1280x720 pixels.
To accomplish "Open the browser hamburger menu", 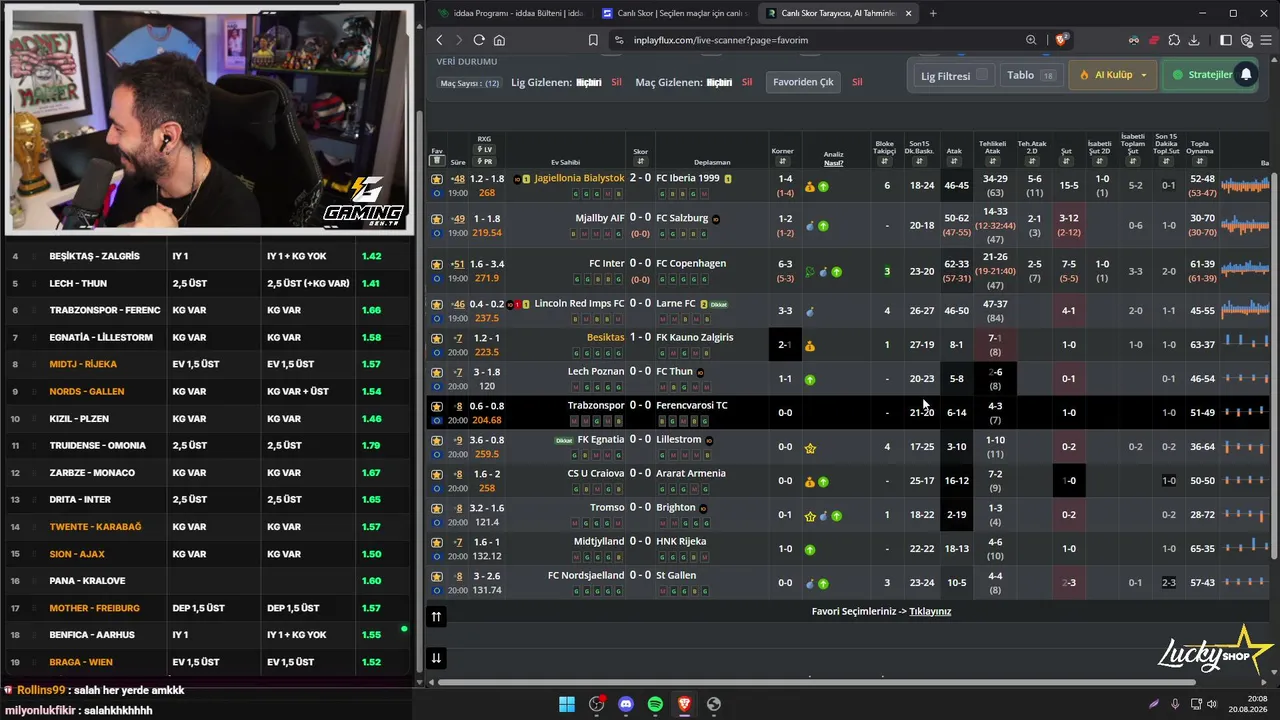I will 1268,40.
